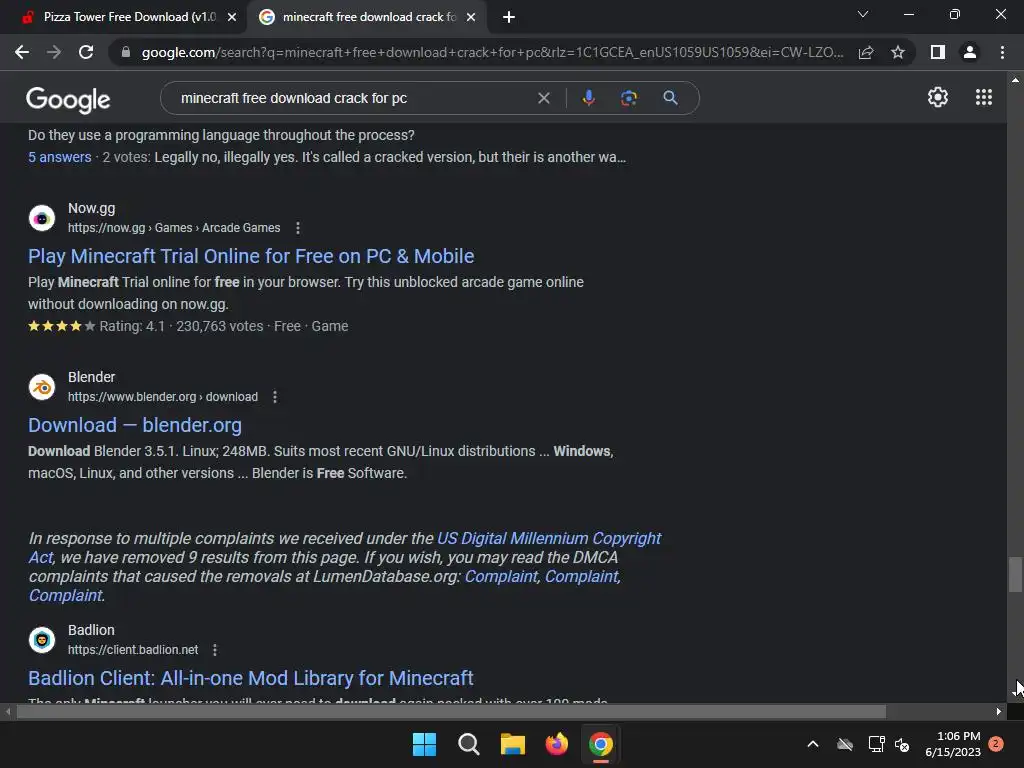The height and width of the screenshot is (768, 1024).
Task: Open the tab search dropdown arrow
Action: coord(863,14)
